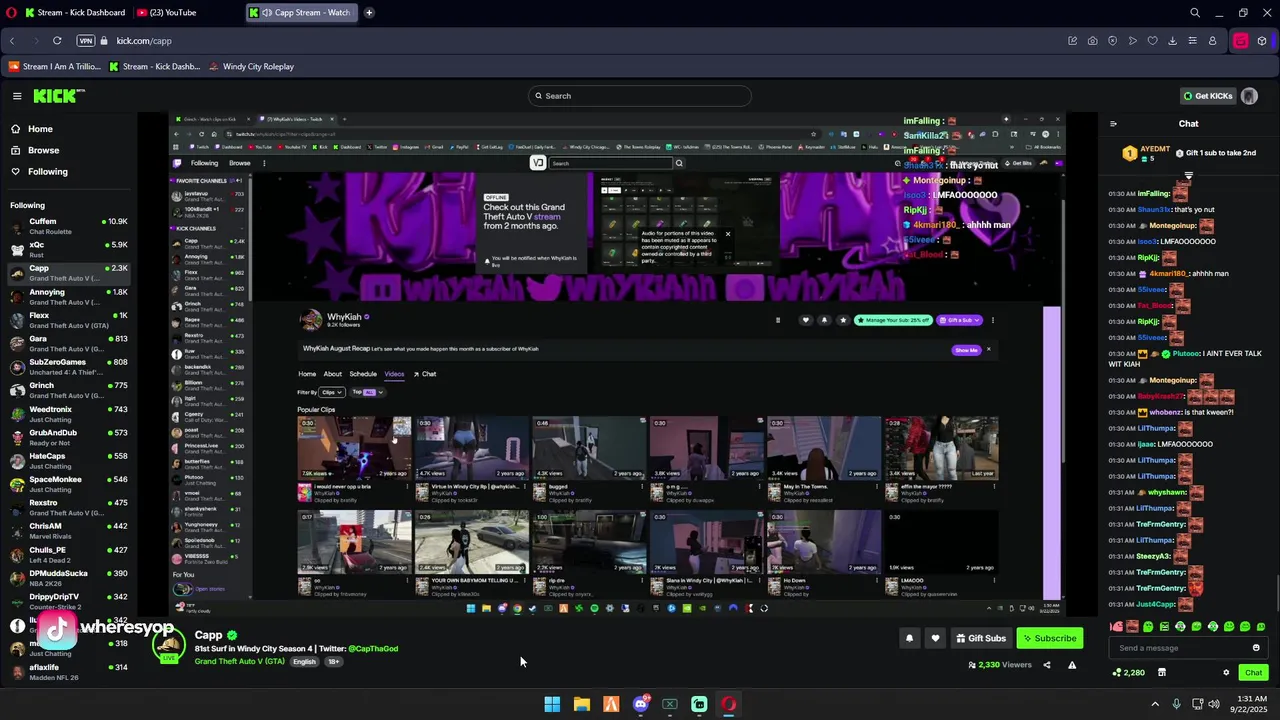The width and height of the screenshot is (1280, 720).
Task: Share the stream via share icon
Action: click(1047, 665)
